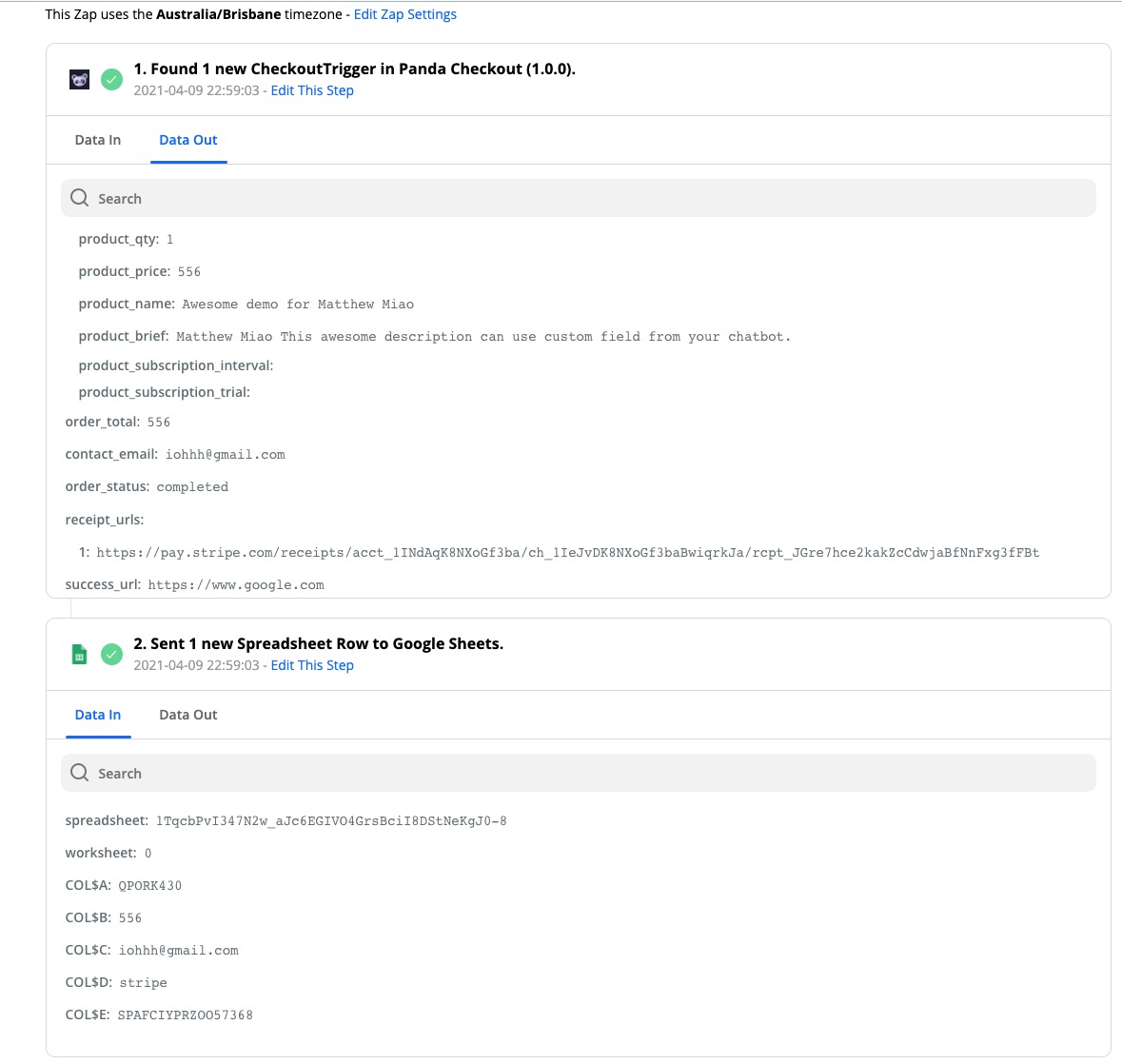The image size is (1122, 1064).
Task: Click the Panda Checkout app icon
Action: pyautogui.click(x=80, y=80)
